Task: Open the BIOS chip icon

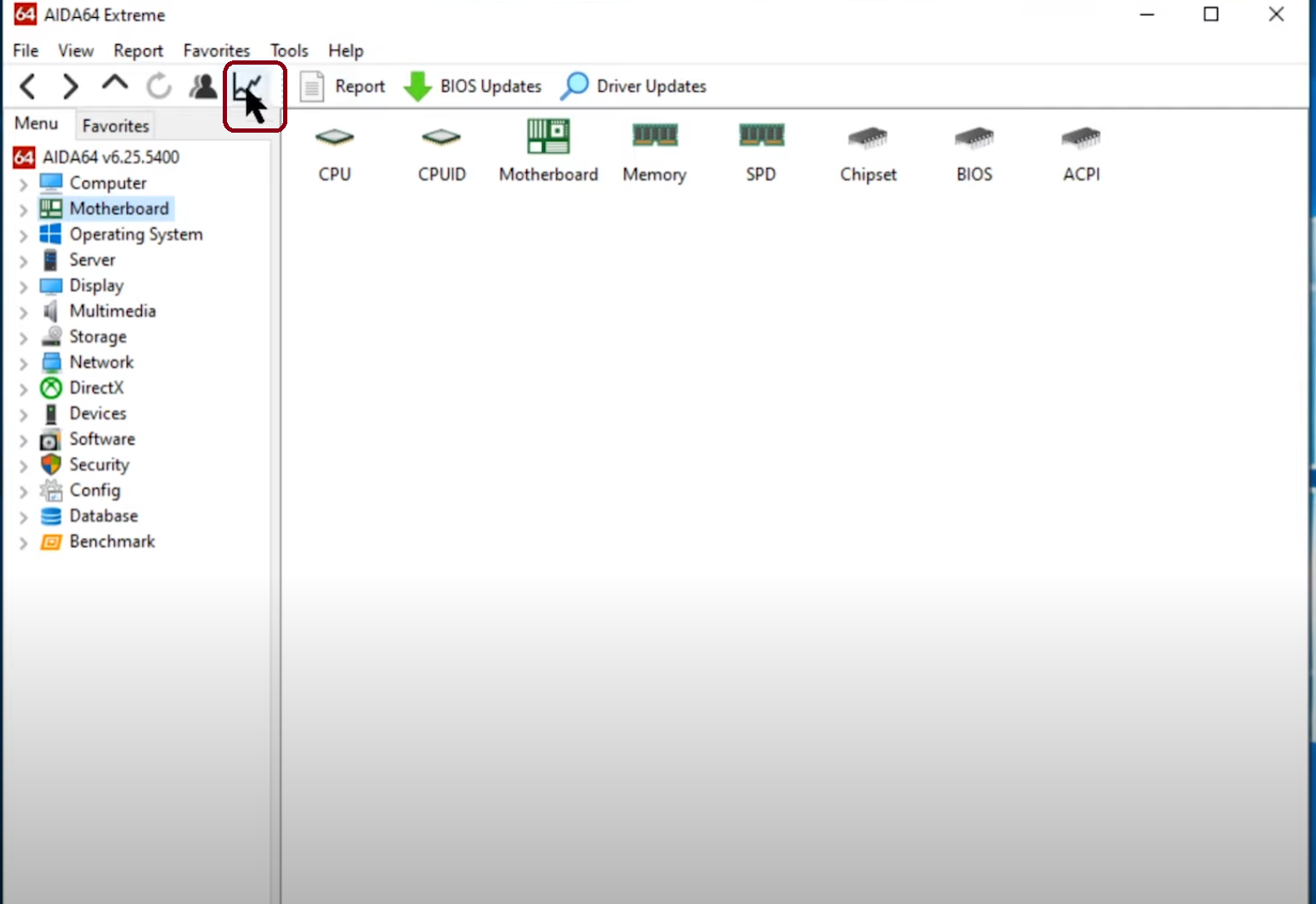Action: point(974,137)
